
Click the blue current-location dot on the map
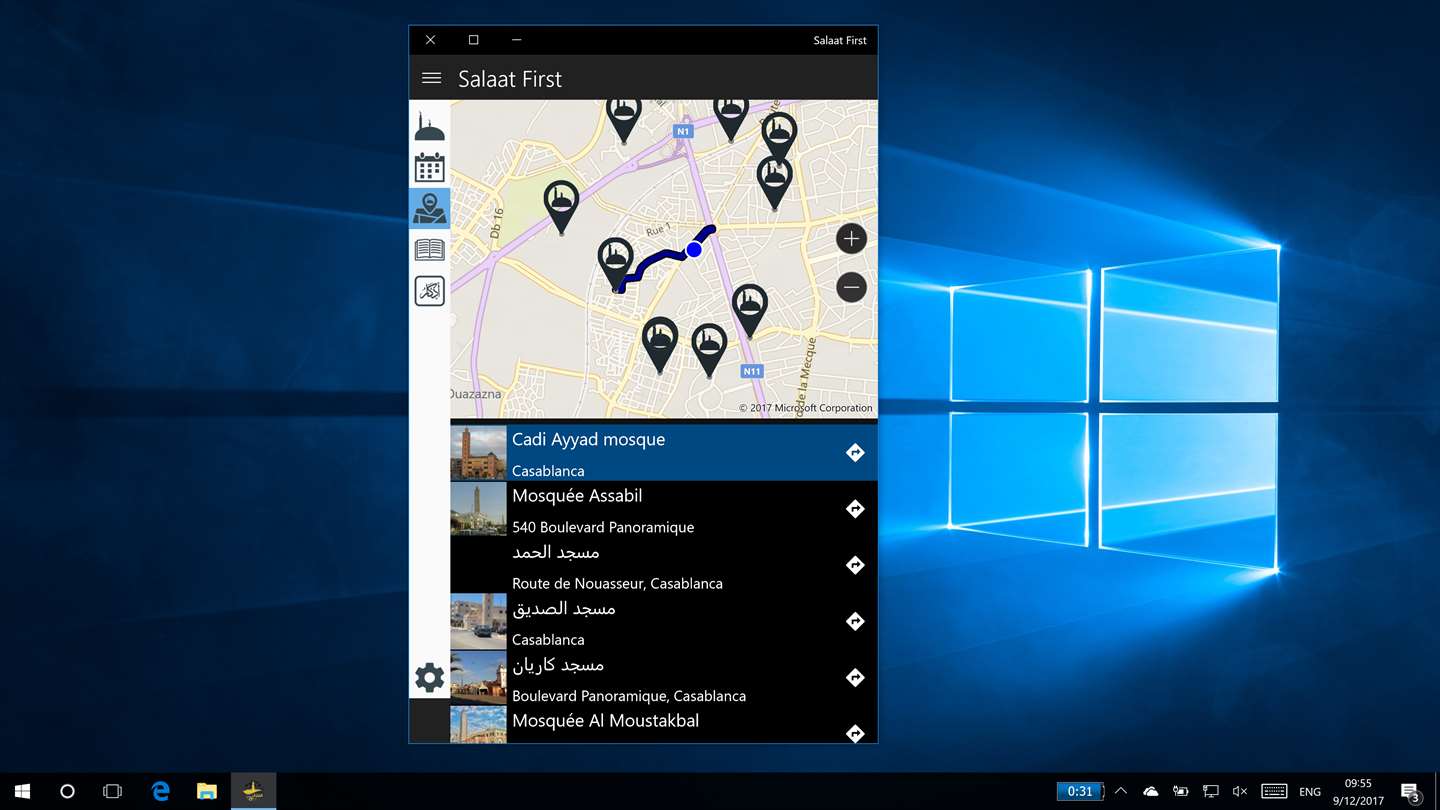[x=694, y=249]
